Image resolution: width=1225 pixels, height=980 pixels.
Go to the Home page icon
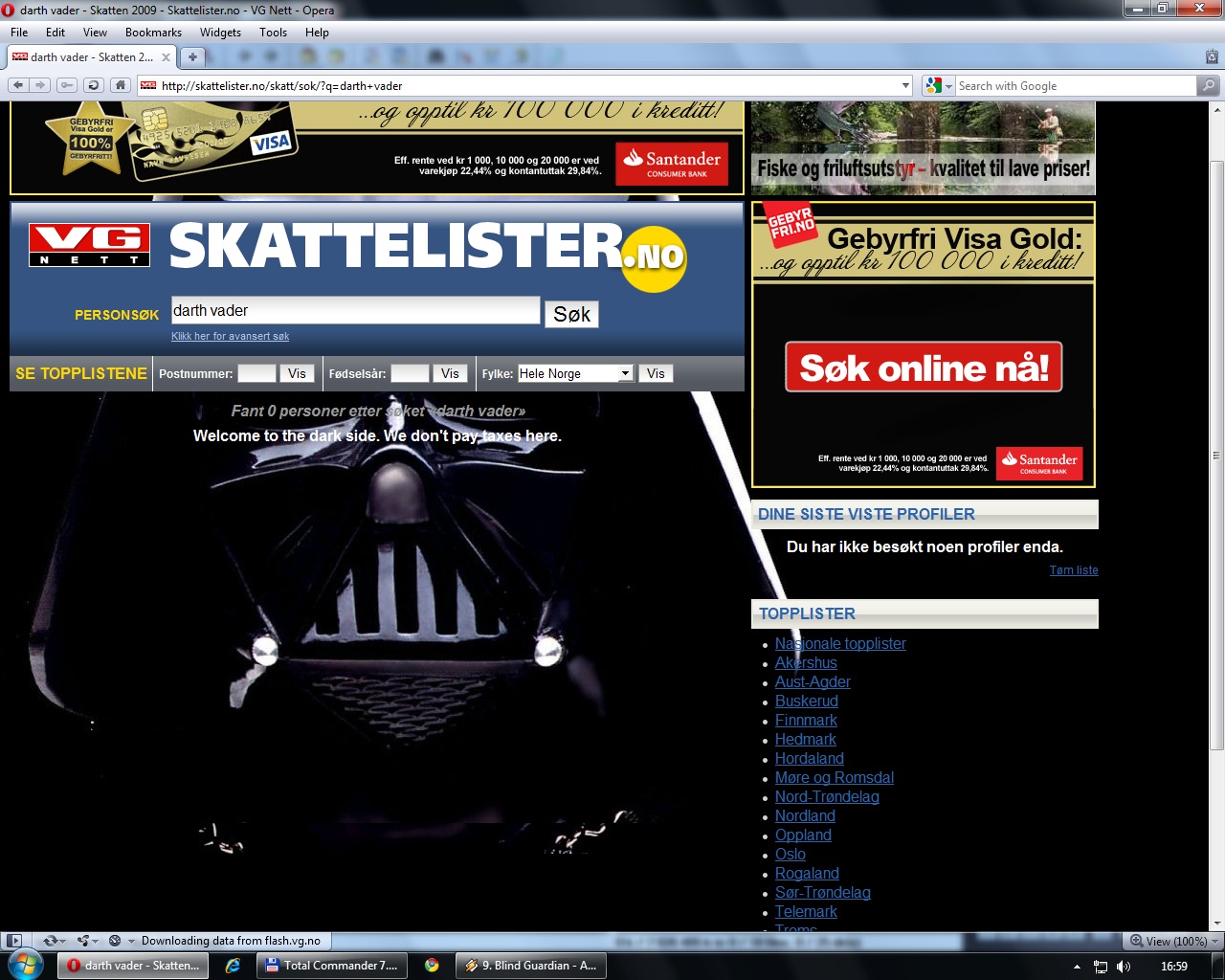120,85
